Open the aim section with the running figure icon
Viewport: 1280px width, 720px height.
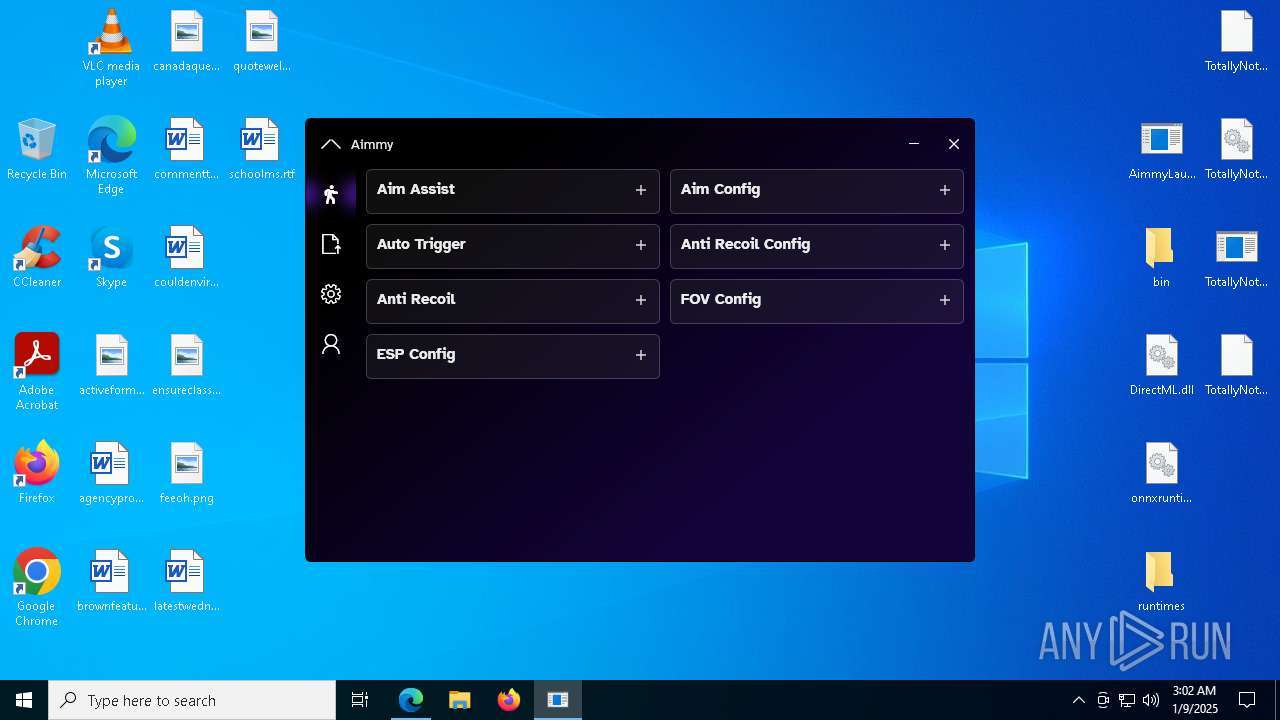(x=331, y=194)
